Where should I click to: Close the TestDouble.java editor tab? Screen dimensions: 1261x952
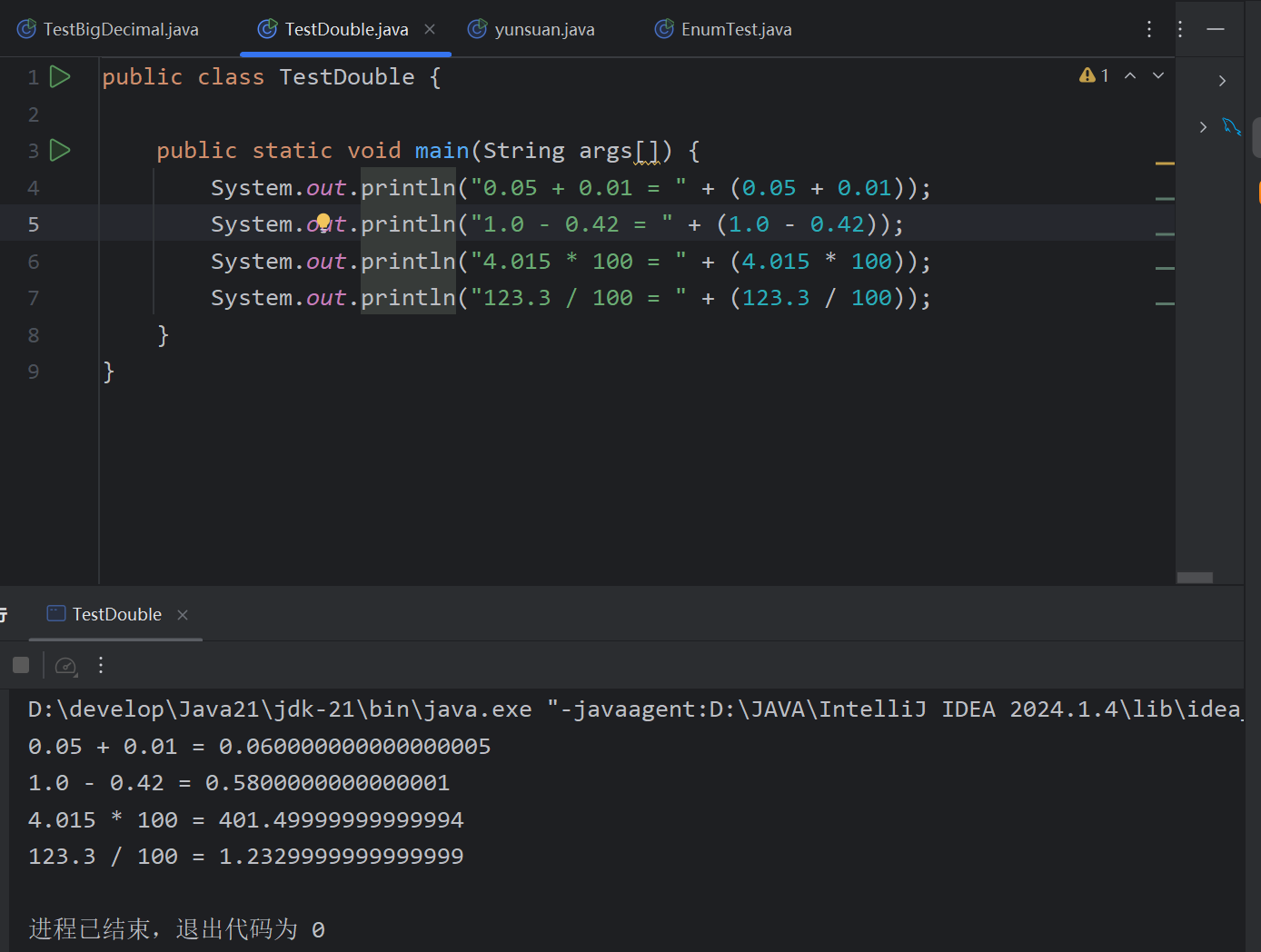tap(430, 29)
